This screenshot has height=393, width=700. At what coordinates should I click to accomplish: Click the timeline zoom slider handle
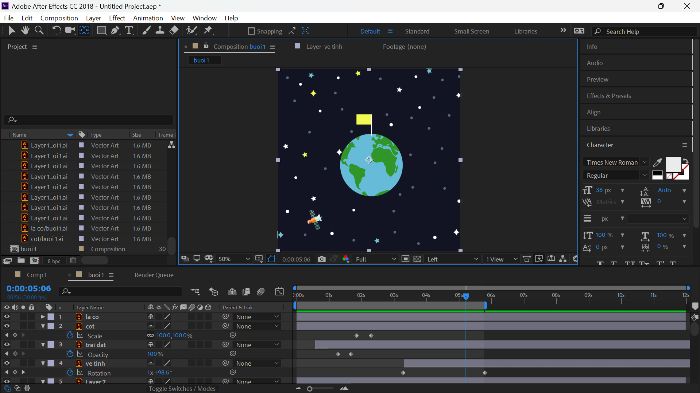[x=309, y=389]
